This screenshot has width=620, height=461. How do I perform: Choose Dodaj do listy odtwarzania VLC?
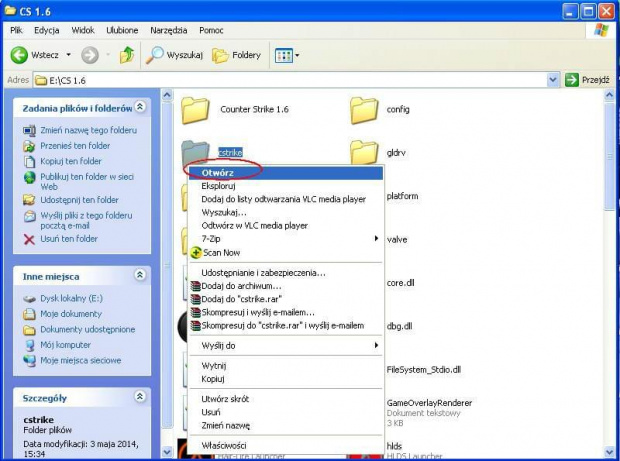pos(285,199)
